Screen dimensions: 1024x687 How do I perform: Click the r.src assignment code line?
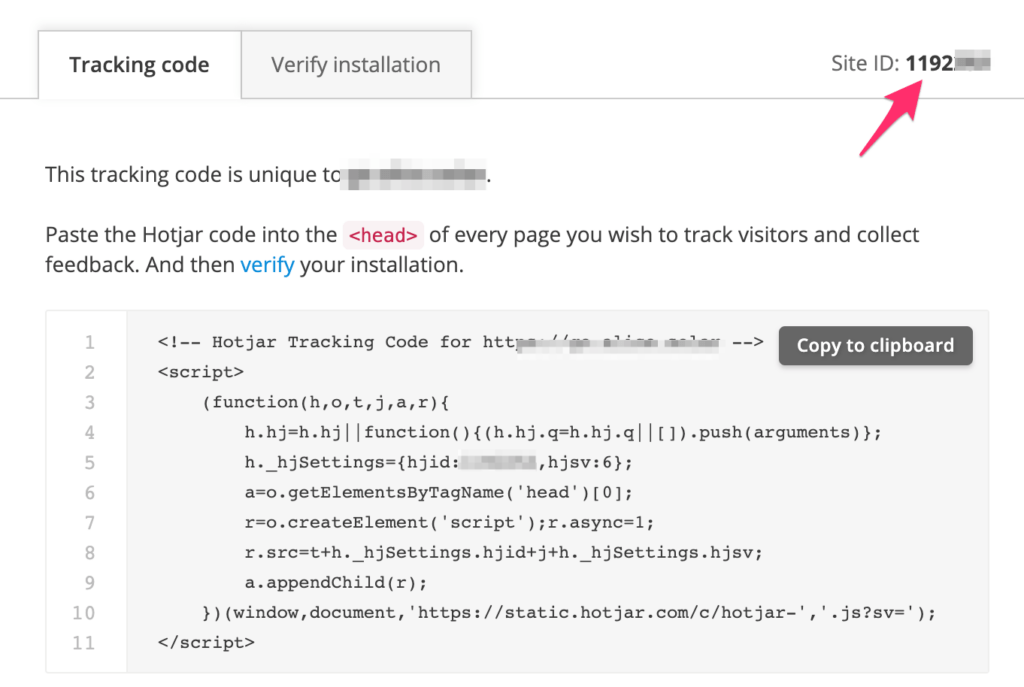[x=504, y=552]
